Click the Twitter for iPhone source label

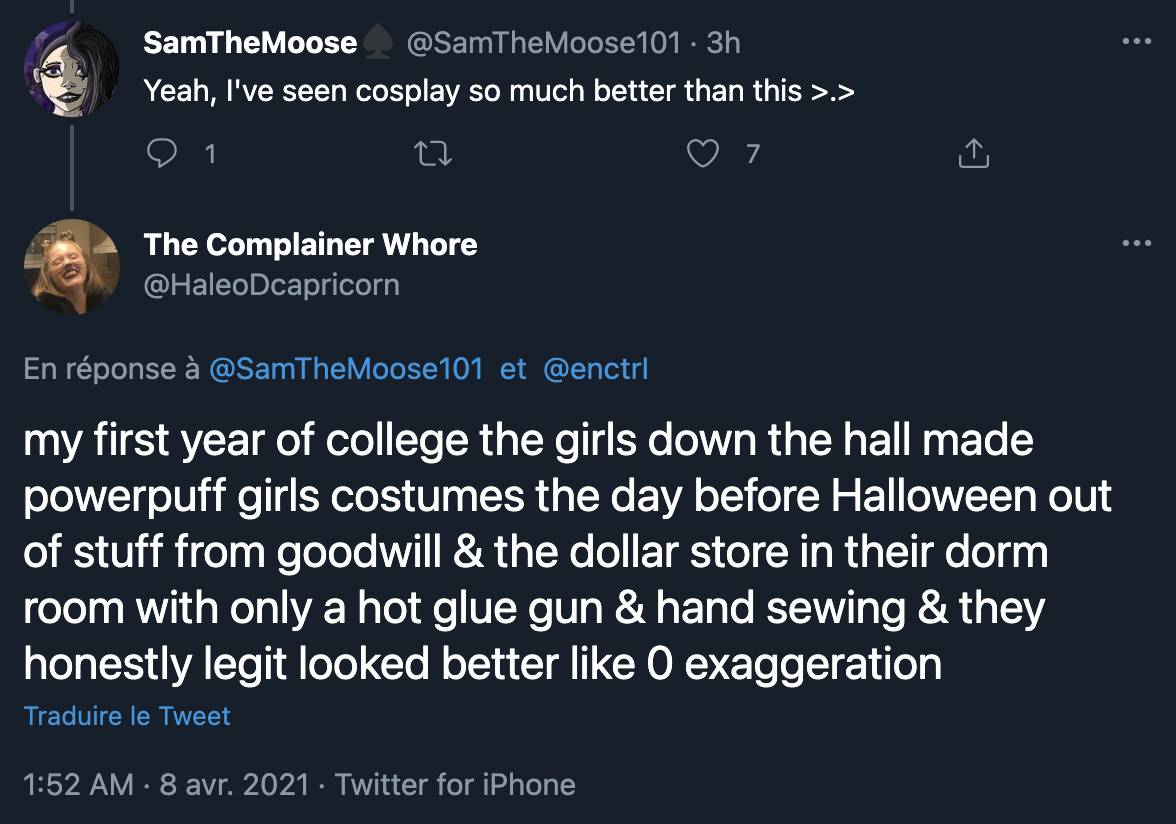click(x=455, y=784)
